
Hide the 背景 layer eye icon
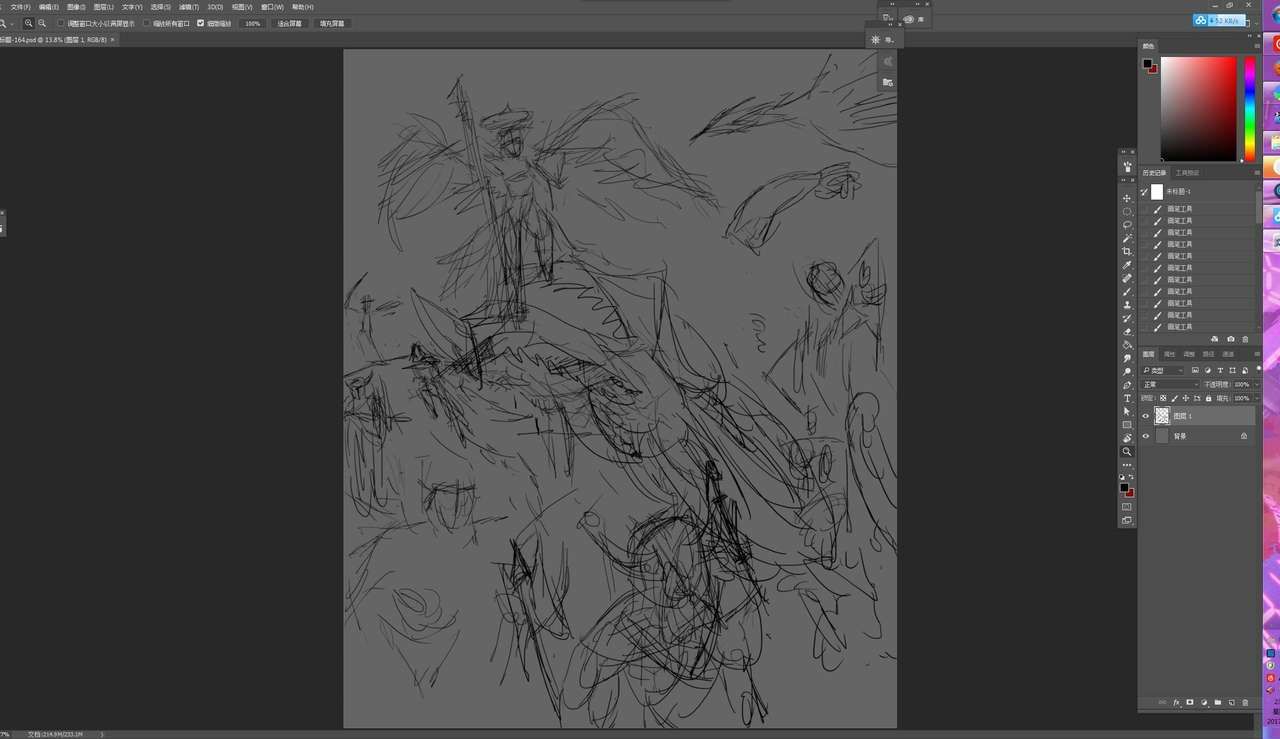click(1146, 436)
